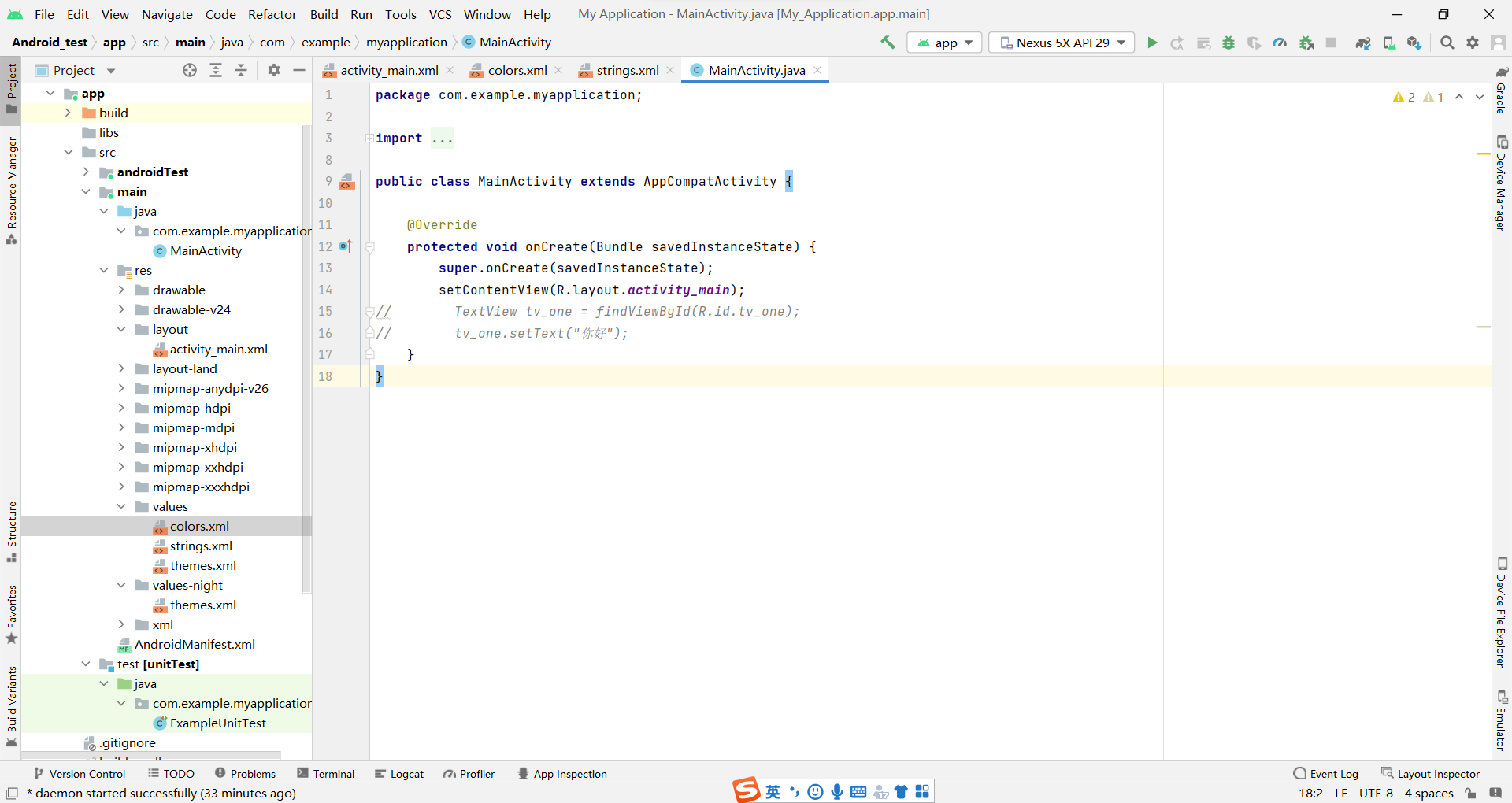Select opened file with the crosshair icon
Image resolution: width=1512 pixels, height=803 pixels.
pos(189,70)
